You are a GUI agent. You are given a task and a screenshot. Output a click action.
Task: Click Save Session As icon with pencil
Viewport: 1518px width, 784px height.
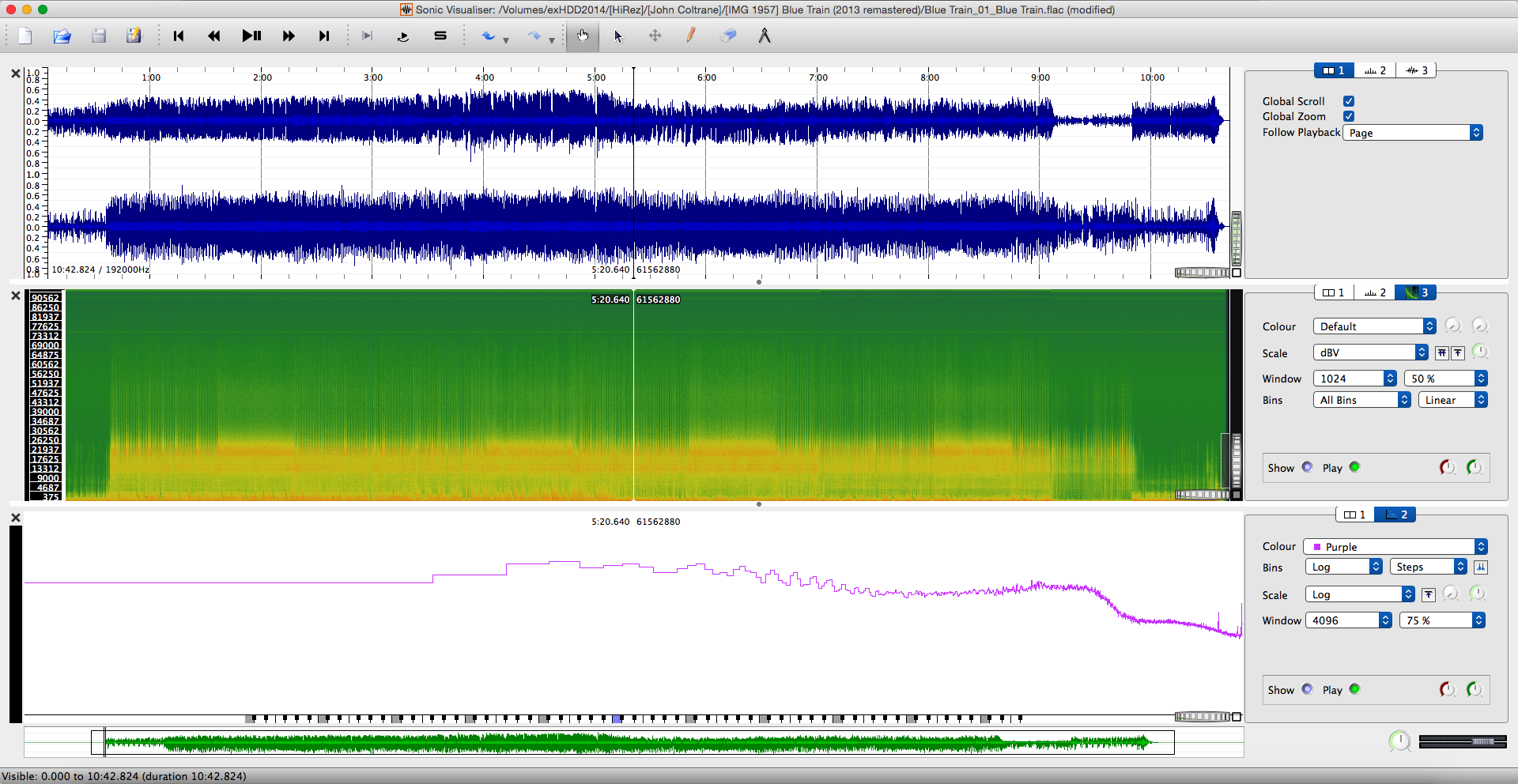coord(134,36)
